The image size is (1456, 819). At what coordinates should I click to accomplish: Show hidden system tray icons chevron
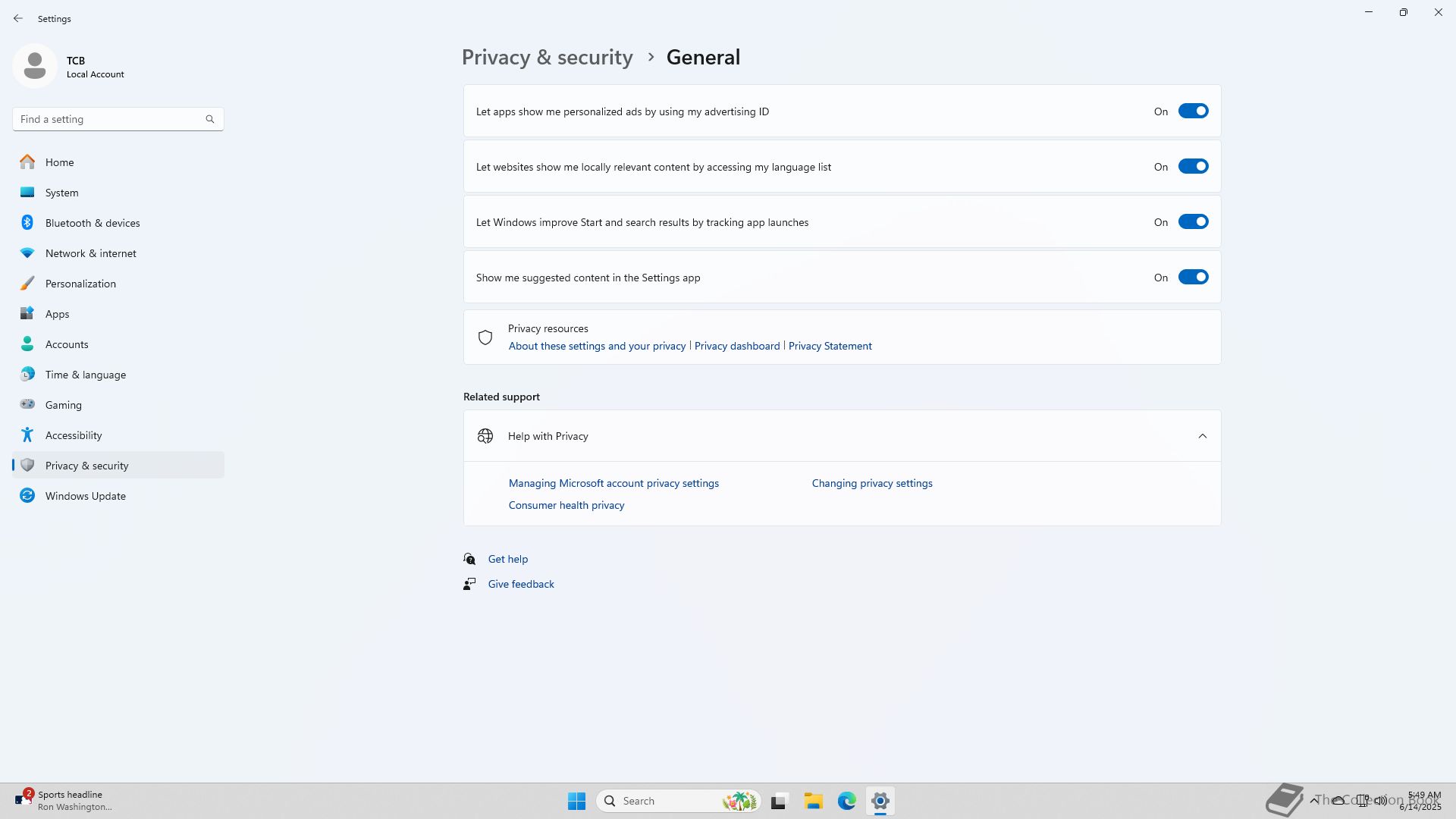click(1313, 801)
